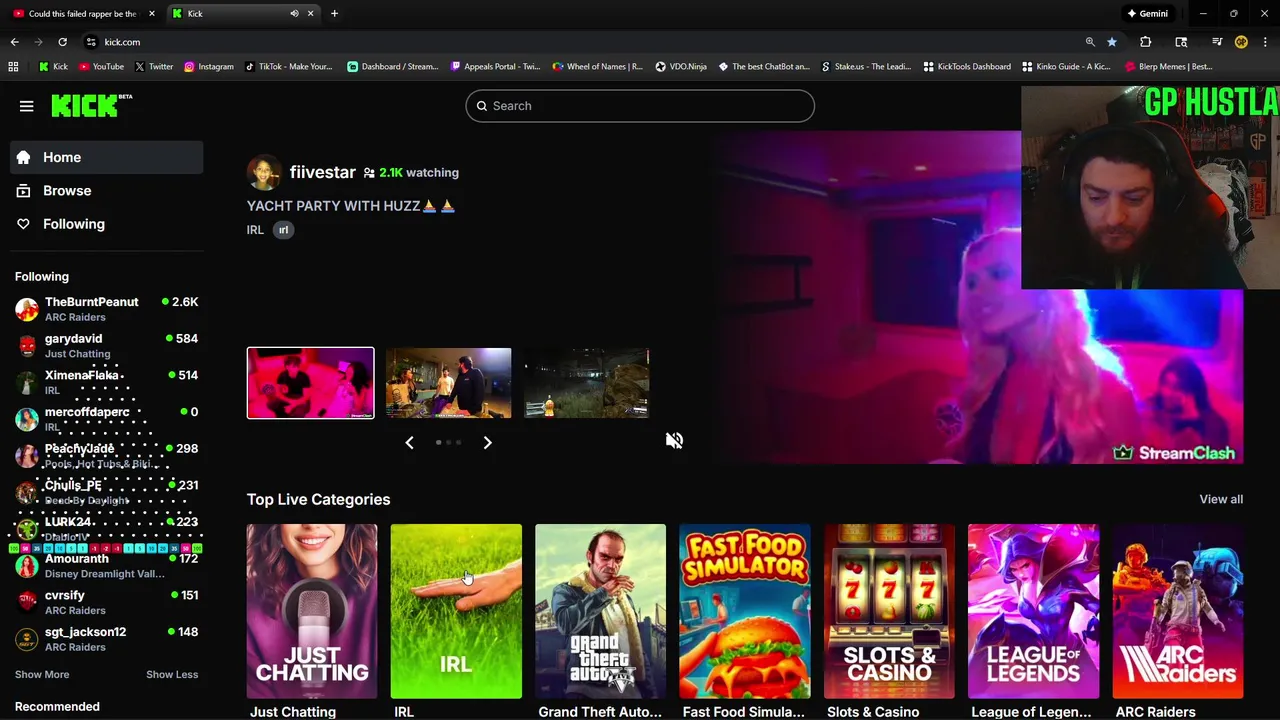Open the Instagram bookmark
Screen dimensions: 1280x720
coord(208,67)
